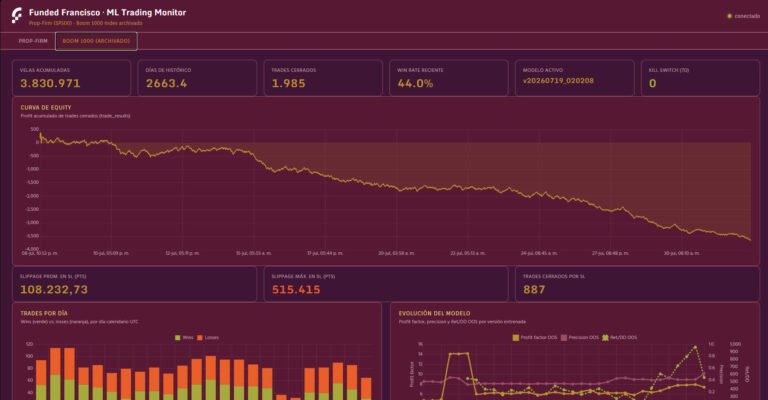Click the TRADES POR DÍA heading
This screenshot has width=768, height=400.
44,313
